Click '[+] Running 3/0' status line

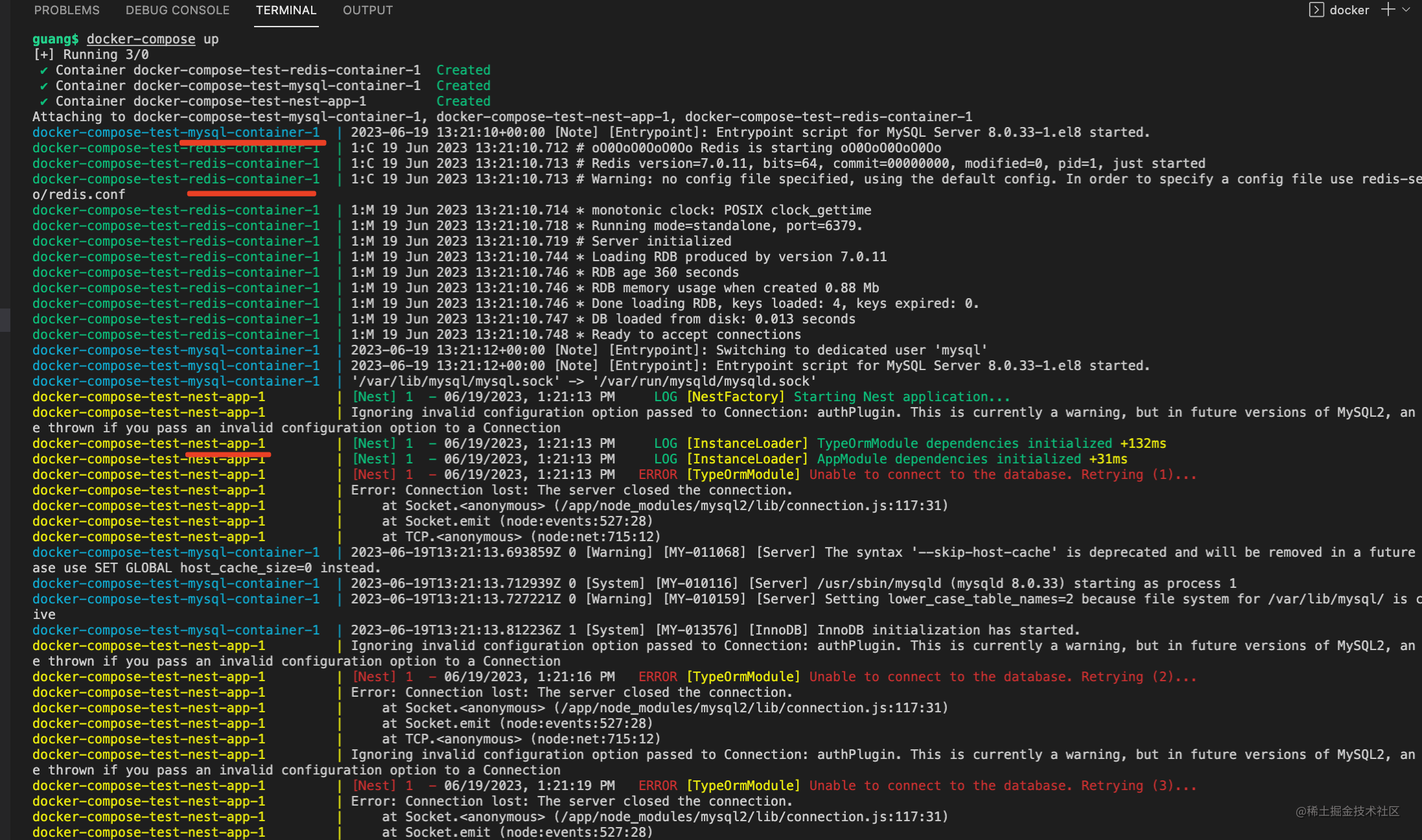click(x=91, y=54)
